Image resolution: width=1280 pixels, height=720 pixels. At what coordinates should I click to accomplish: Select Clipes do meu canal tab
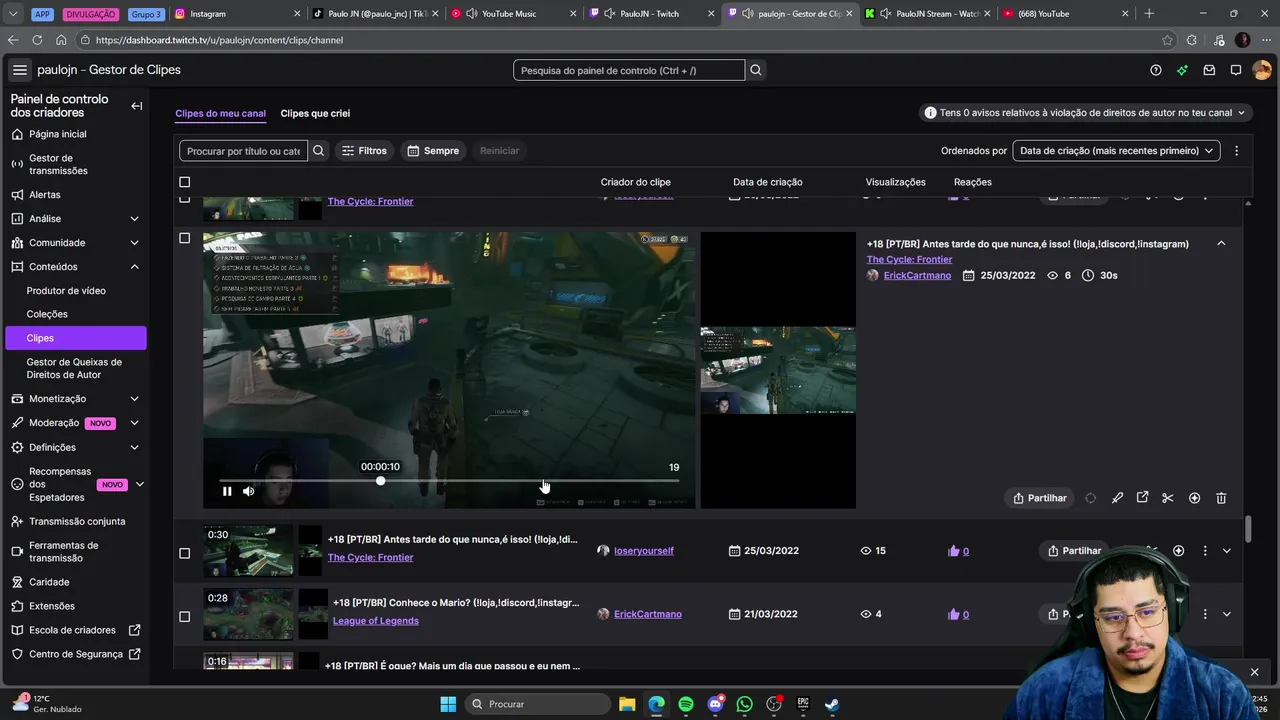coord(220,114)
